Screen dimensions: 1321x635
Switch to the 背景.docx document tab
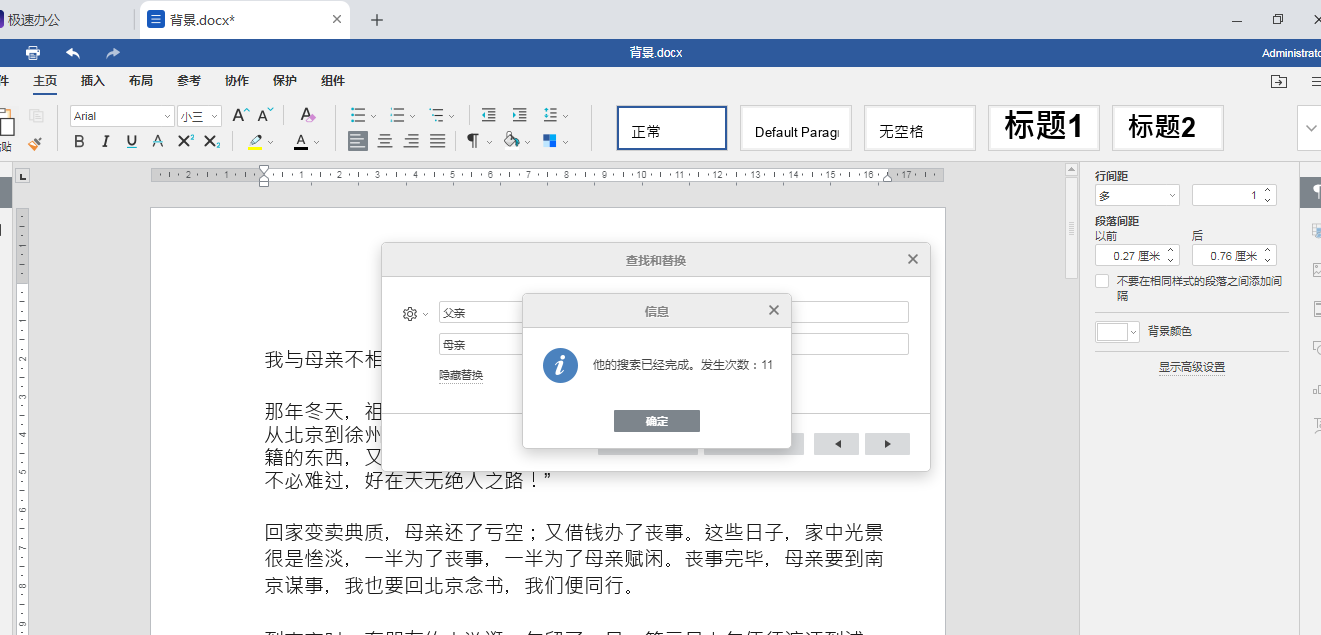click(x=245, y=20)
